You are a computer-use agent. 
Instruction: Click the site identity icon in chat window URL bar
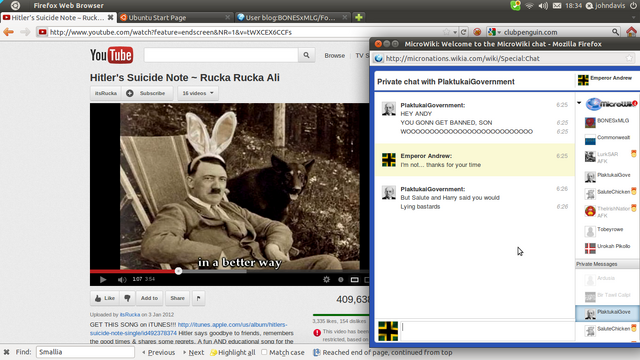coord(378,58)
